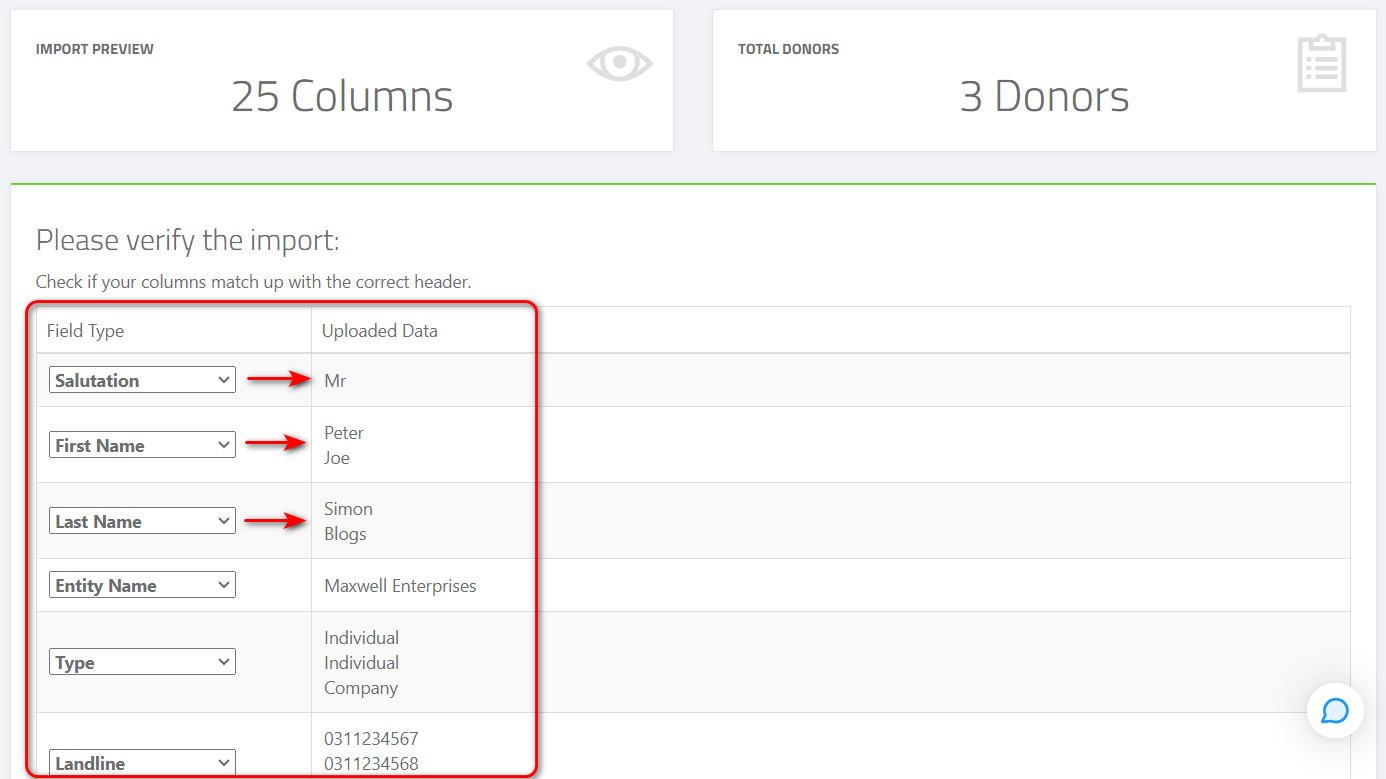Screen dimensions: 1386x779
Task: Open the First Name field type dropdown
Action: click(x=141, y=444)
